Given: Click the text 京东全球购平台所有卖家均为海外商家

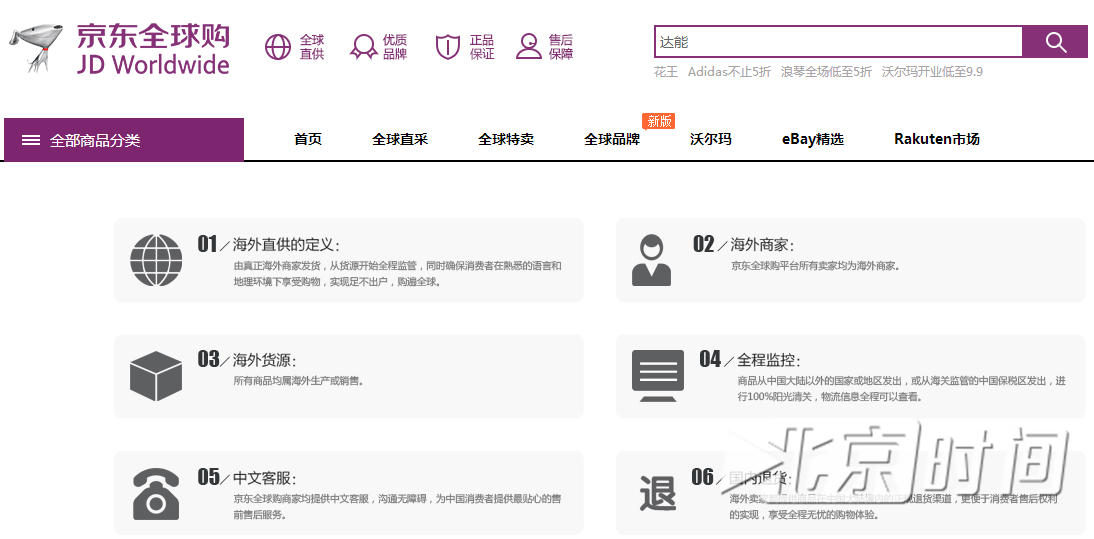Looking at the screenshot, I should [815, 266].
